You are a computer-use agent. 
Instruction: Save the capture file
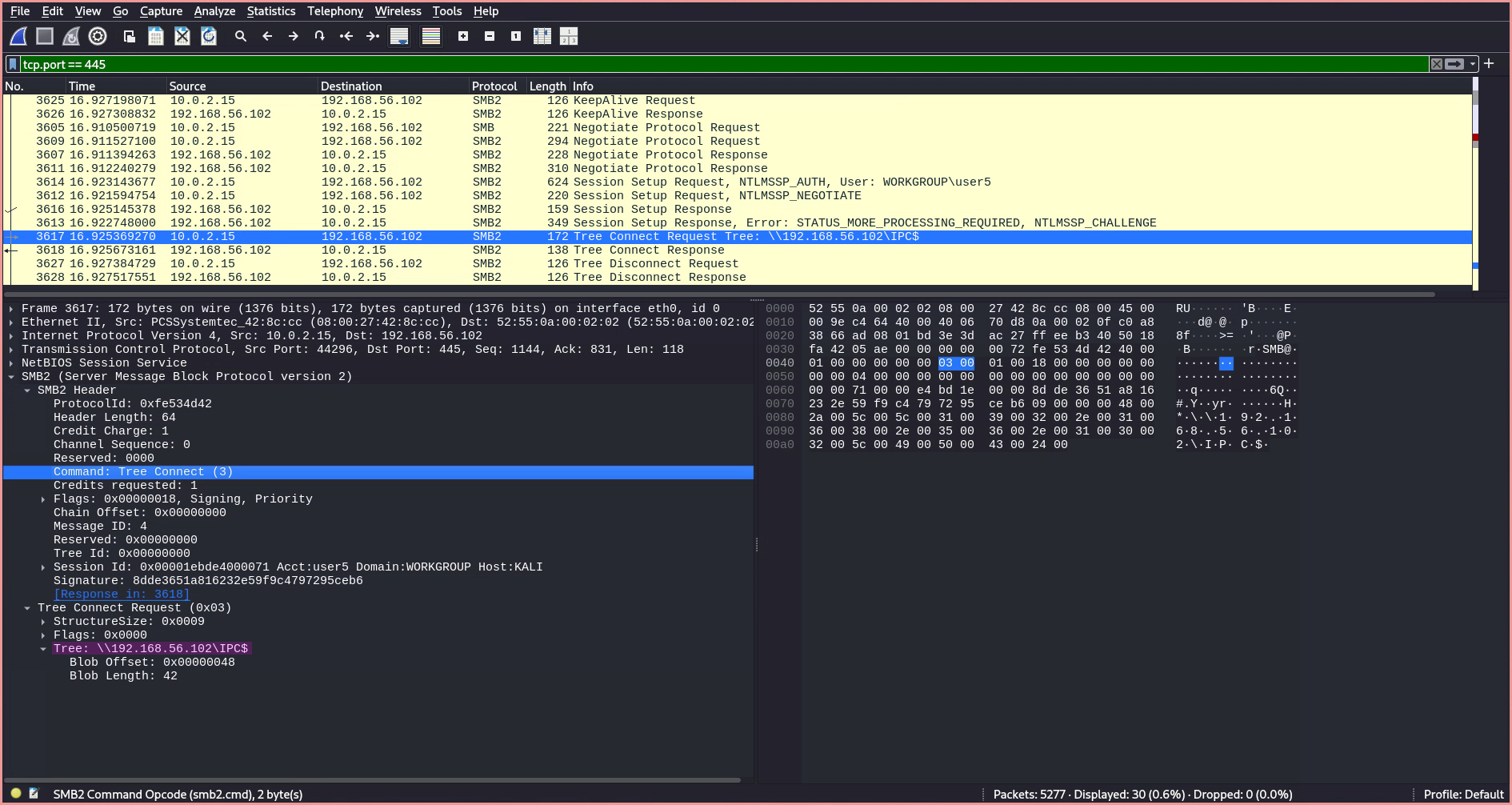156,36
